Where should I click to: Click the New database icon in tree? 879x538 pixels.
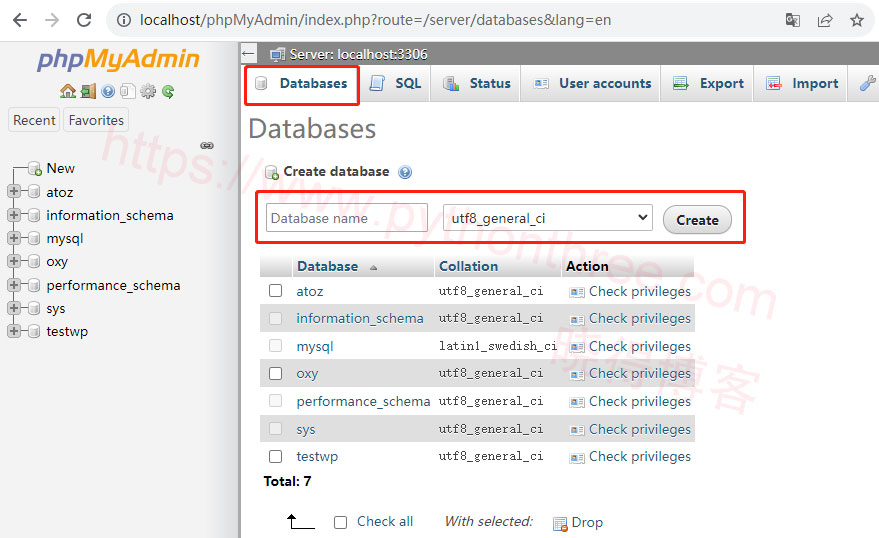click(x=35, y=168)
